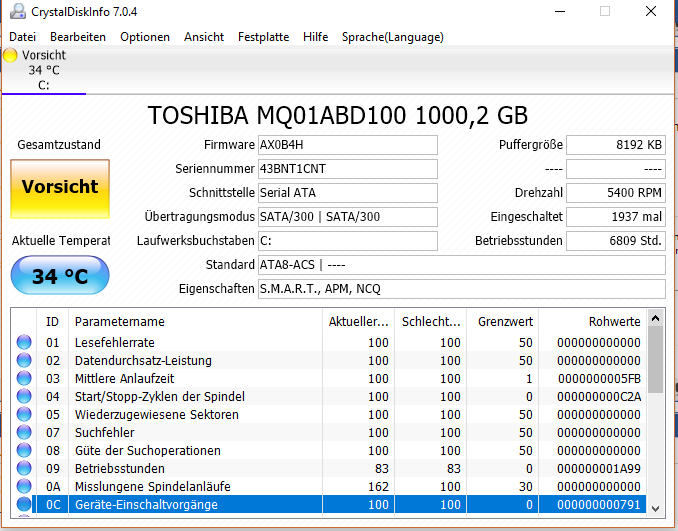Image resolution: width=678 pixels, height=531 pixels.
Task: Close the CrystalDiskInfo window
Action: pos(651,11)
